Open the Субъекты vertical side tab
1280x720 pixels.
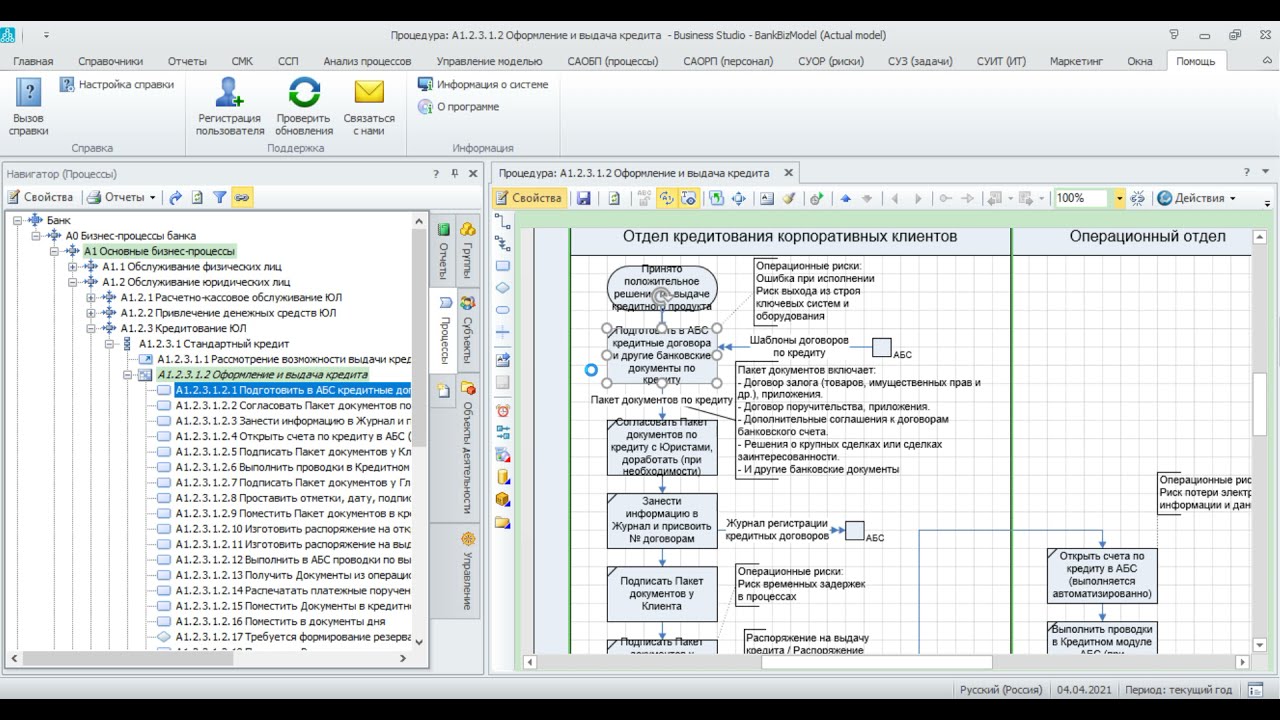point(467,329)
